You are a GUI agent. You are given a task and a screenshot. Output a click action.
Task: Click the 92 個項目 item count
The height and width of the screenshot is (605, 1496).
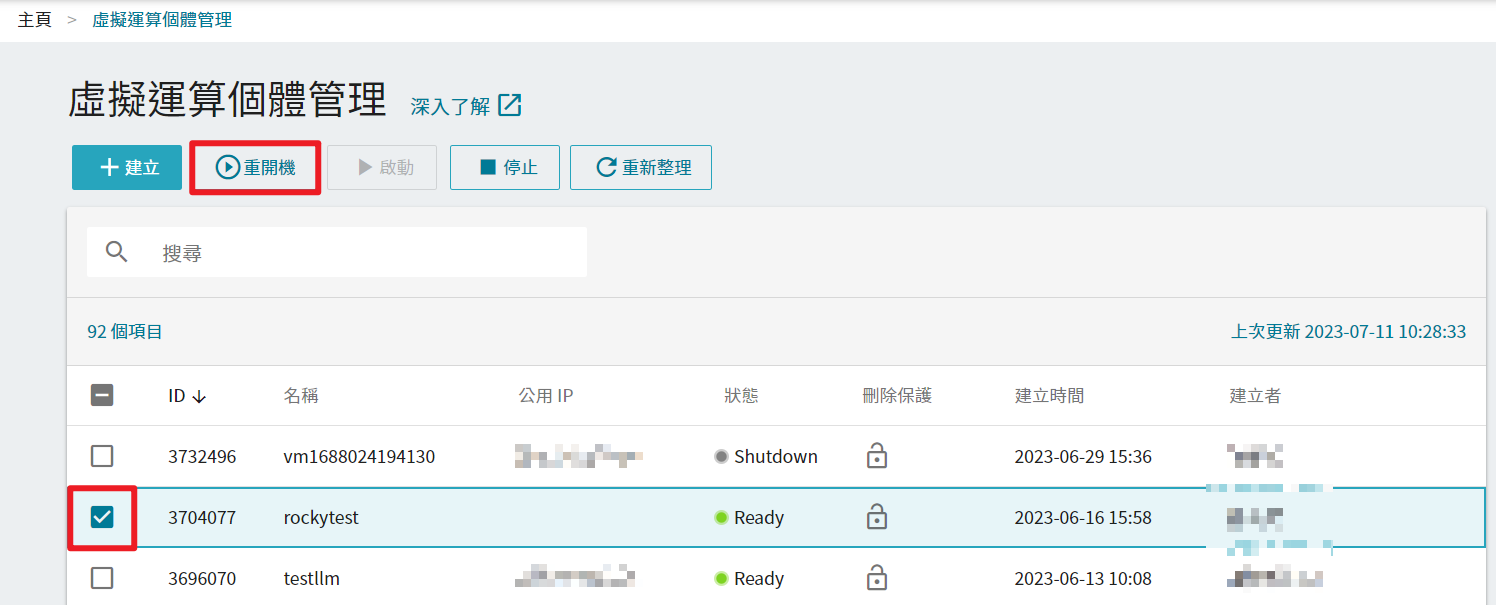click(x=125, y=331)
